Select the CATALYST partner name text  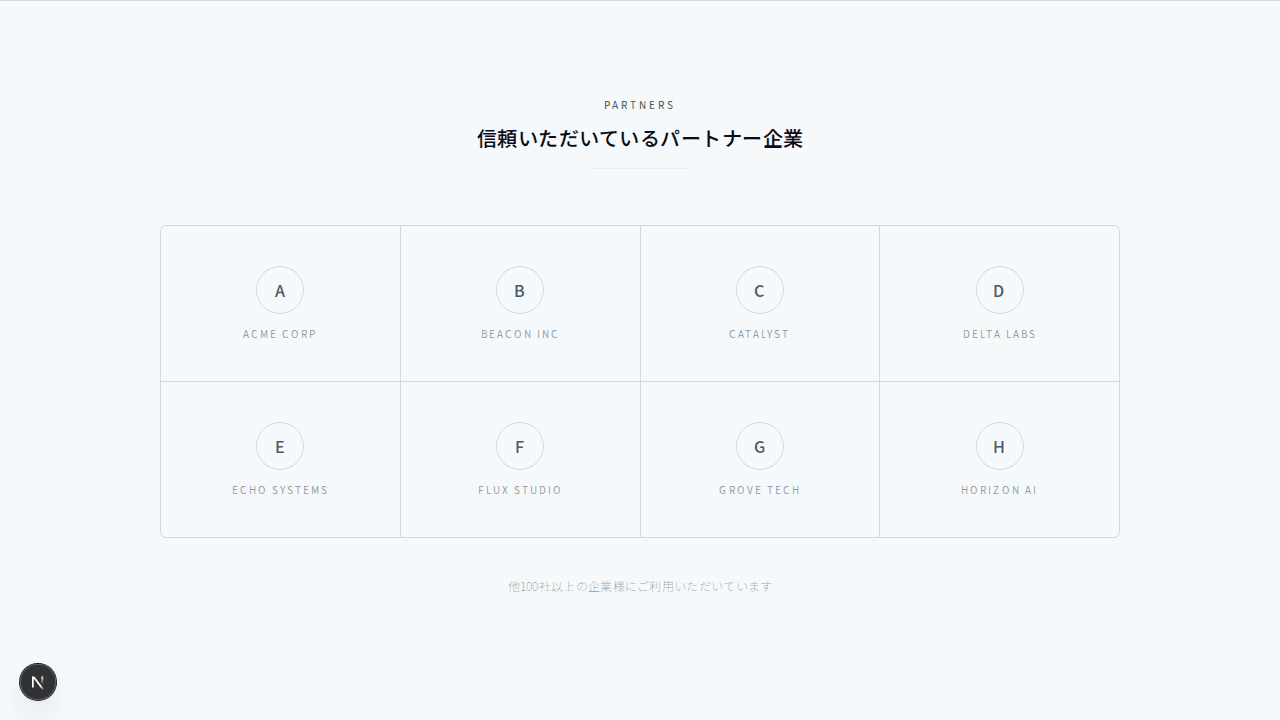tap(760, 334)
